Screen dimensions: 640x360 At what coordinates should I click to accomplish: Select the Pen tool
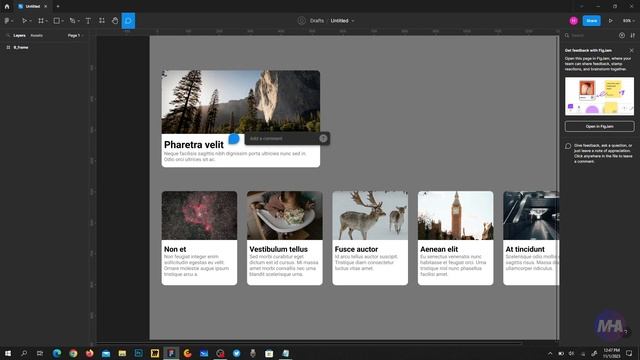72,20
